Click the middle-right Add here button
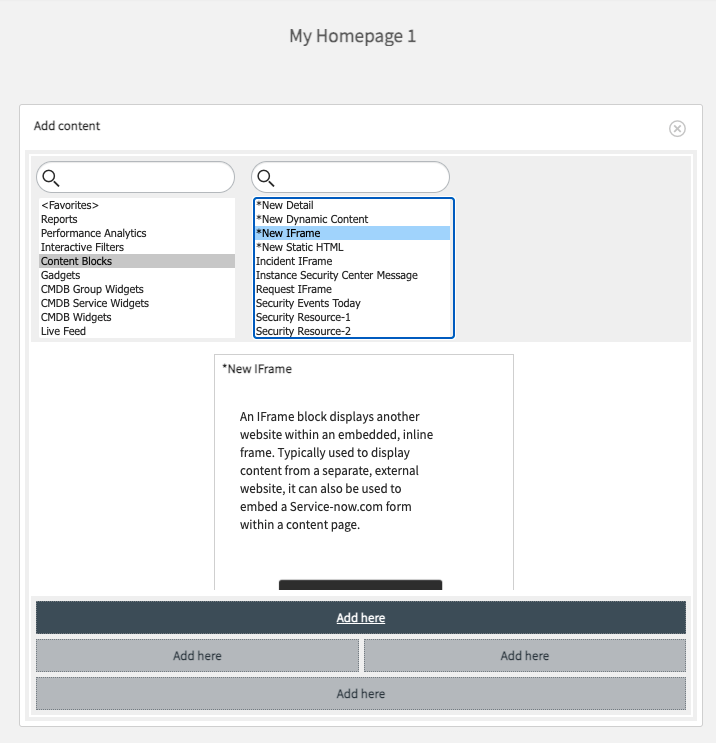Viewport: 716px width, 743px height. pyautogui.click(x=524, y=656)
